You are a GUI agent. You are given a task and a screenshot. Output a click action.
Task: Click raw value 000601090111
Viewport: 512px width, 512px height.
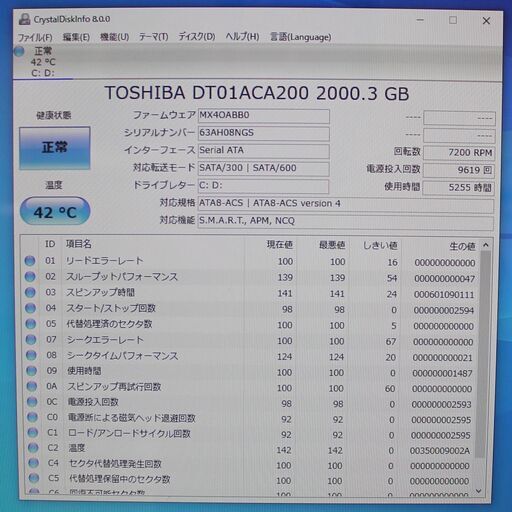[x=444, y=295]
